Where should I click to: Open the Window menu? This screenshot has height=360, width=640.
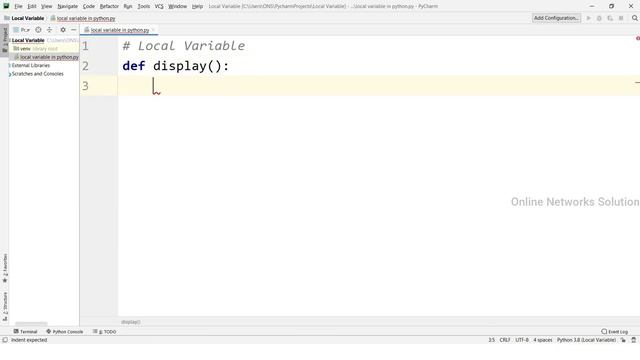pos(178,6)
